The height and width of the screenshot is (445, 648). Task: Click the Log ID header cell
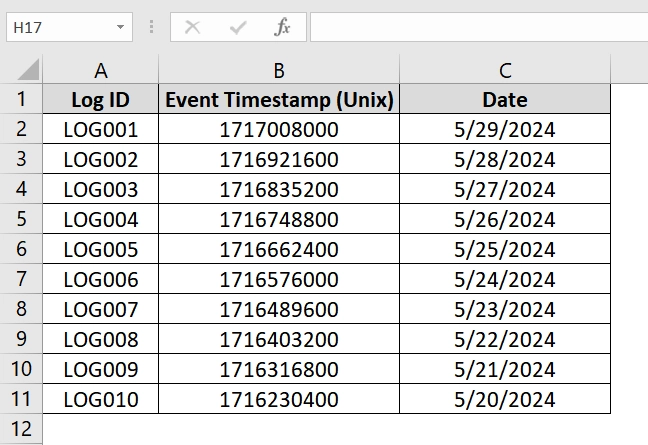100,99
